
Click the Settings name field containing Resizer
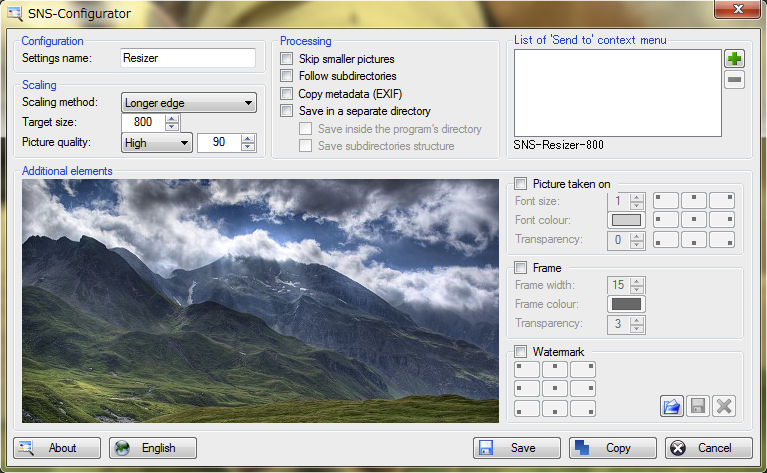tap(188, 58)
